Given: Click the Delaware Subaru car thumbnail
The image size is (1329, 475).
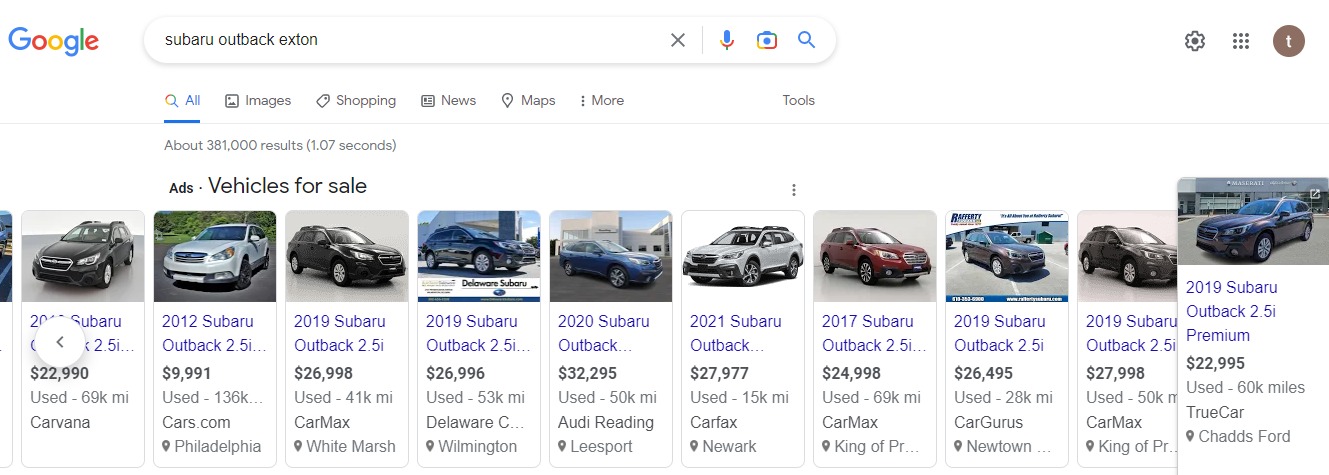Looking at the screenshot, I should (x=479, y=256).
